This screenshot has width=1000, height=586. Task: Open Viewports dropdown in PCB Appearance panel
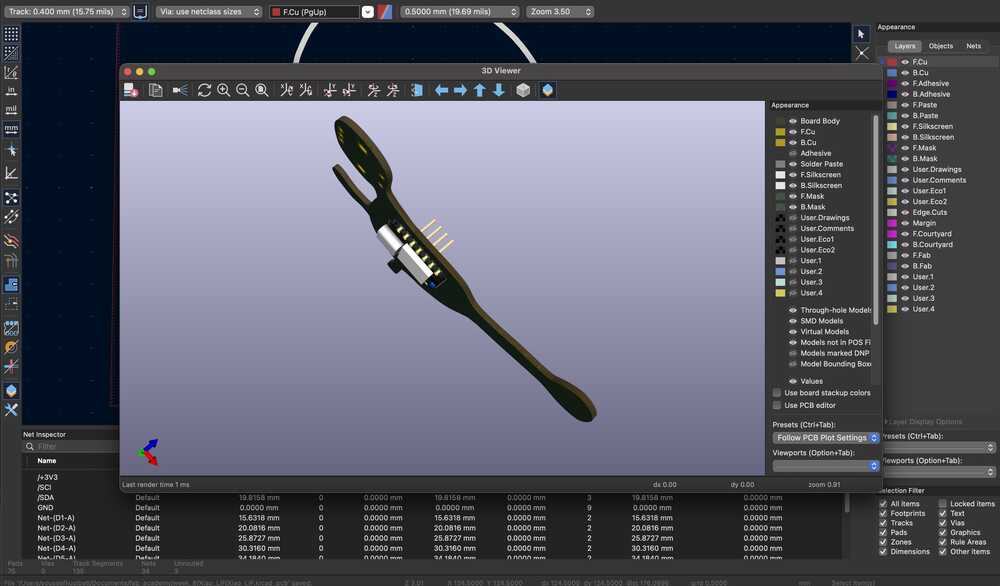(x=938, y=472)
